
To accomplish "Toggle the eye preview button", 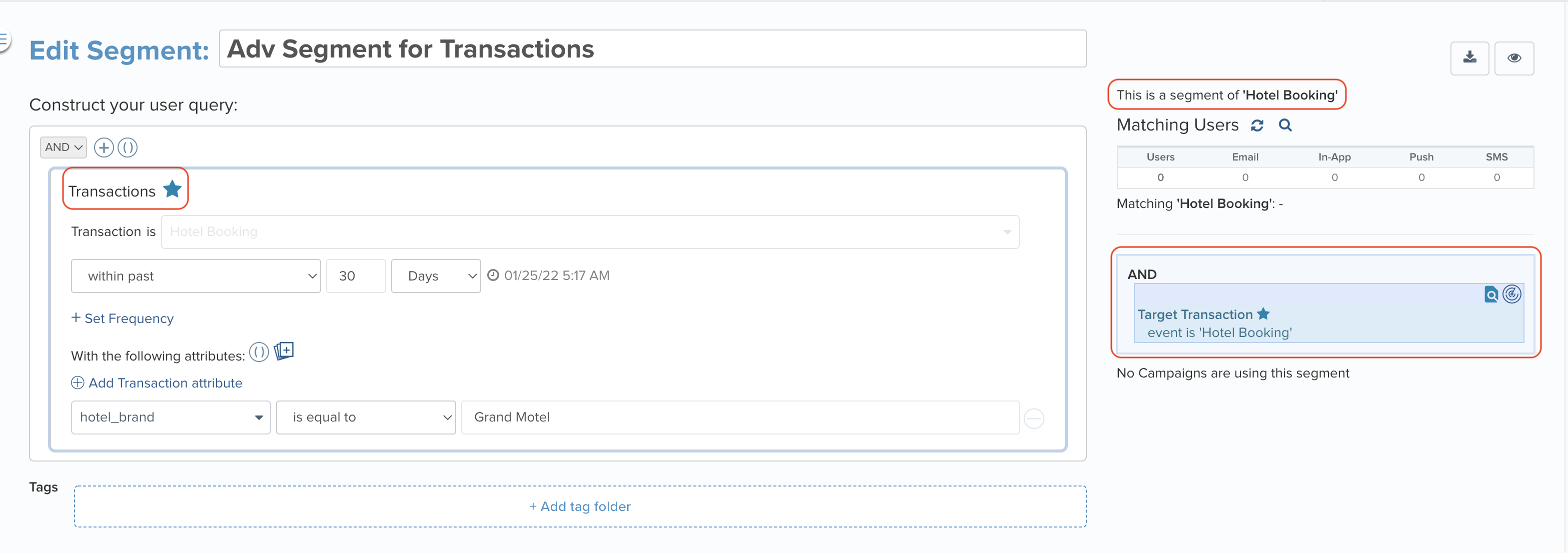I will (1514, 58).
